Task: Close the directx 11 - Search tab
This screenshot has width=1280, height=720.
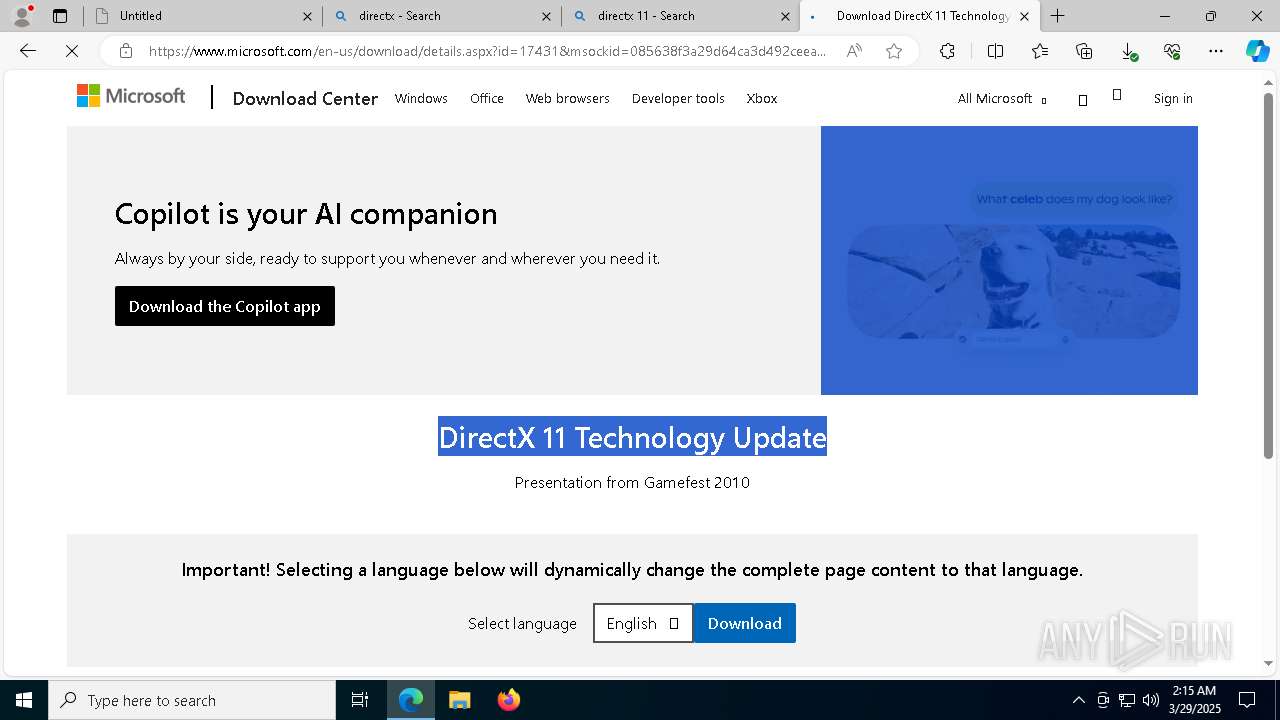Action: point(785,16)
